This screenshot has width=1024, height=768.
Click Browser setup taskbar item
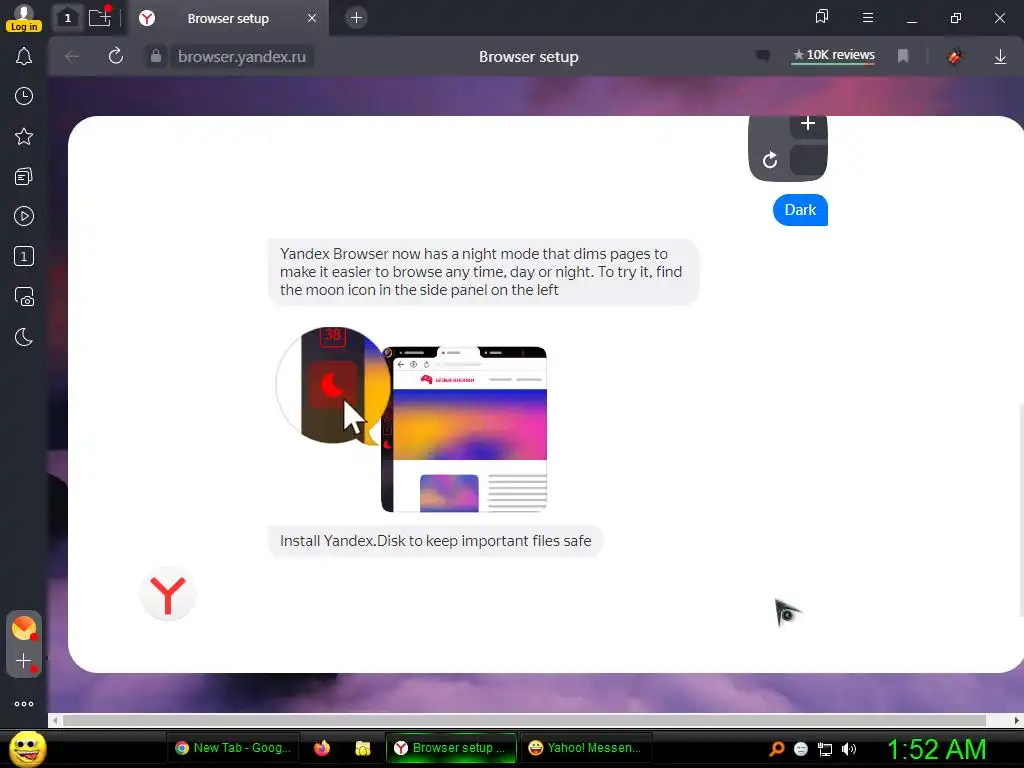click(x=451, y=748)
